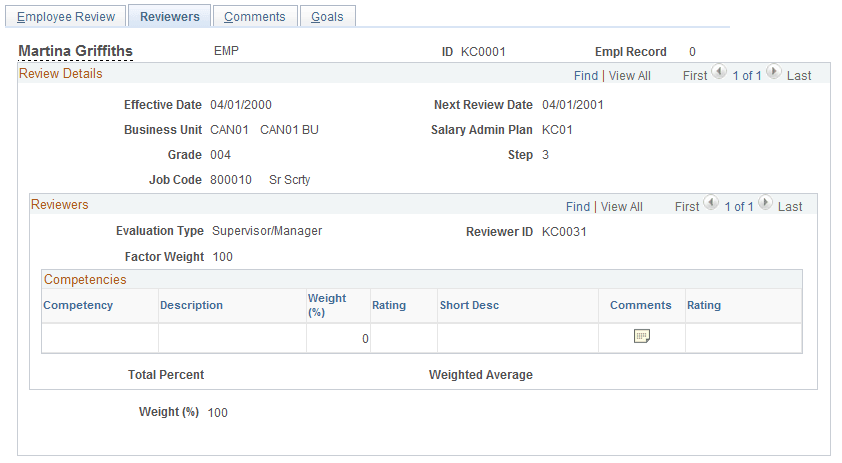Viewport: 842px width, 463px height.
Task: Select the employee name Martina Griffiths
Action: 76,51
